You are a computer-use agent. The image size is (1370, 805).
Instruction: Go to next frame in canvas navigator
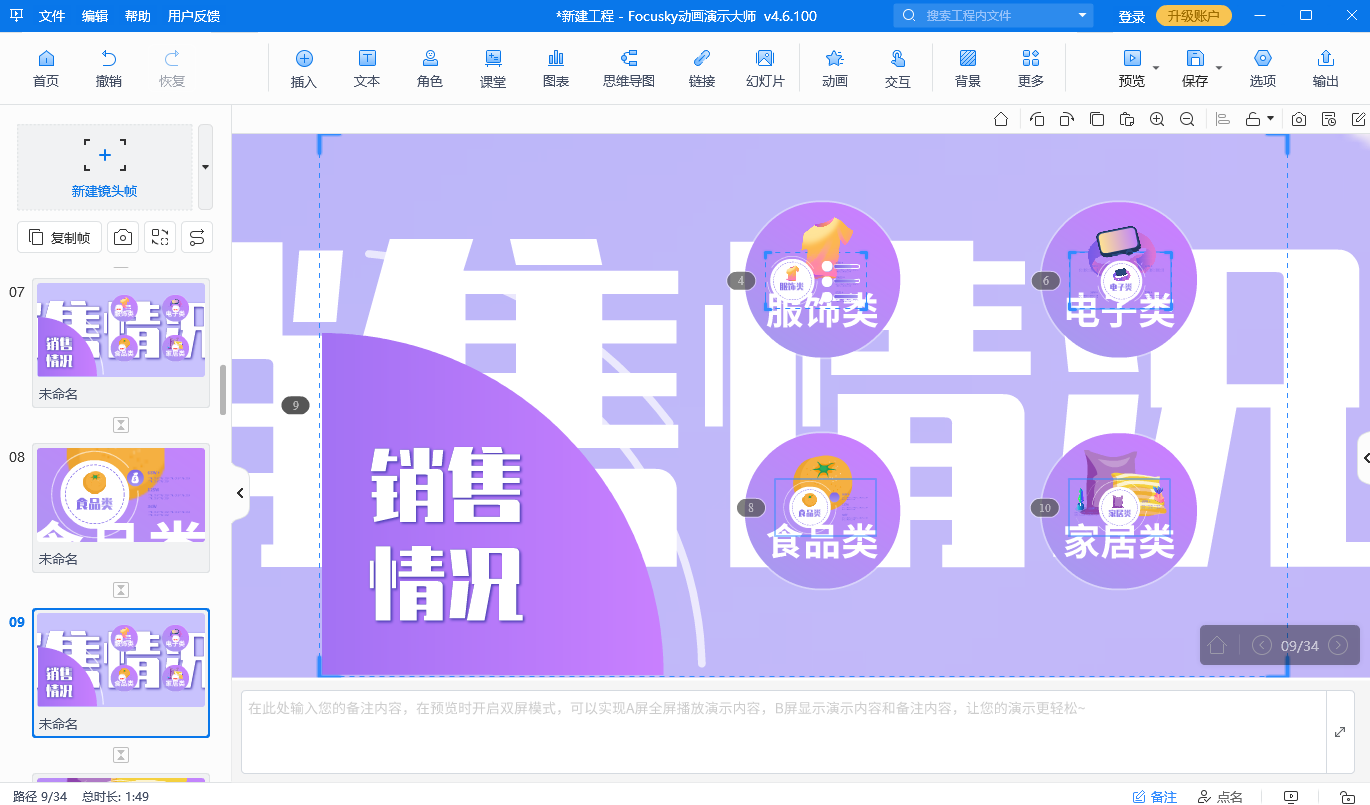pos(1338,646)
